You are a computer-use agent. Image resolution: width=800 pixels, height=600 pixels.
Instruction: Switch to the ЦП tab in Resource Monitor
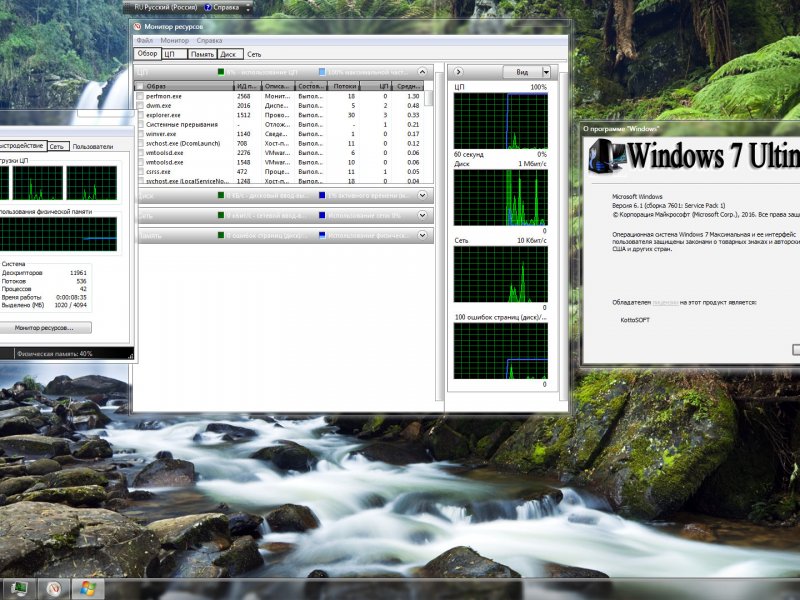click(174, 54)
